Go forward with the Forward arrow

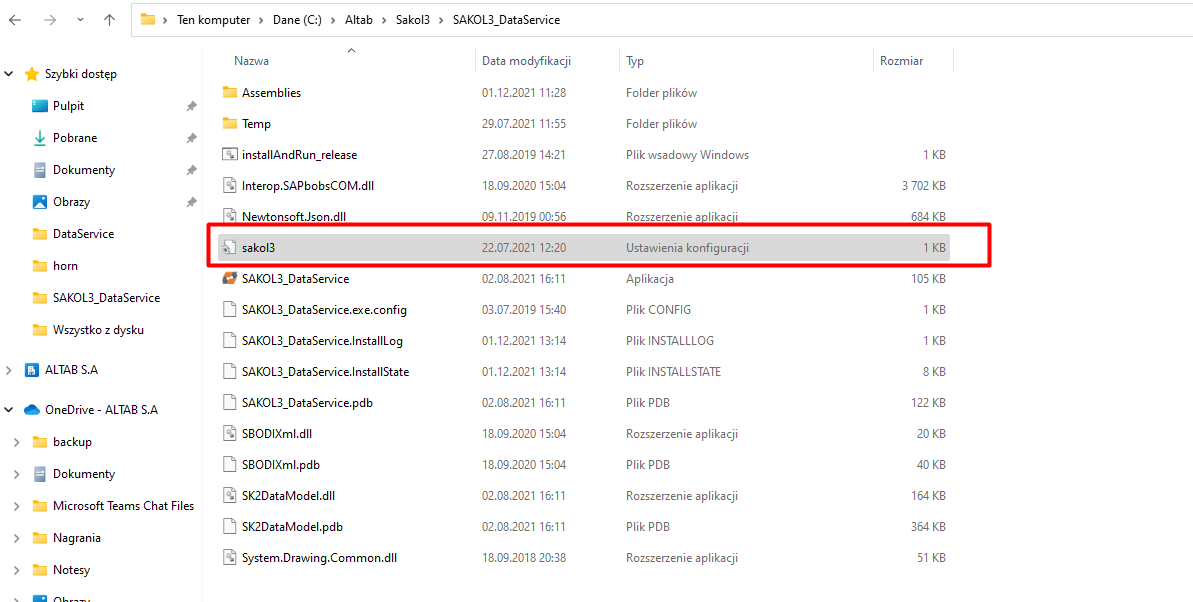point(50,20)
